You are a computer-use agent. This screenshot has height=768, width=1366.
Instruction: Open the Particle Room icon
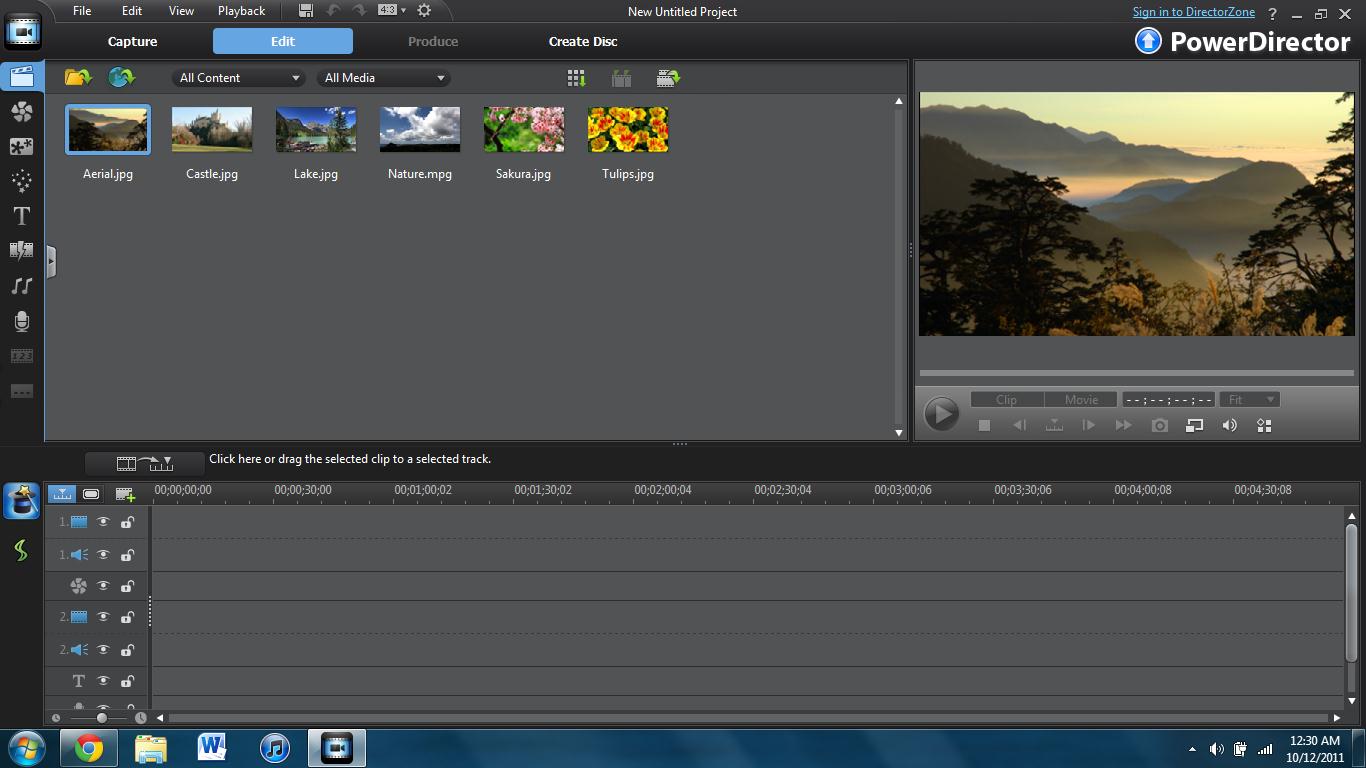point(21,181)
